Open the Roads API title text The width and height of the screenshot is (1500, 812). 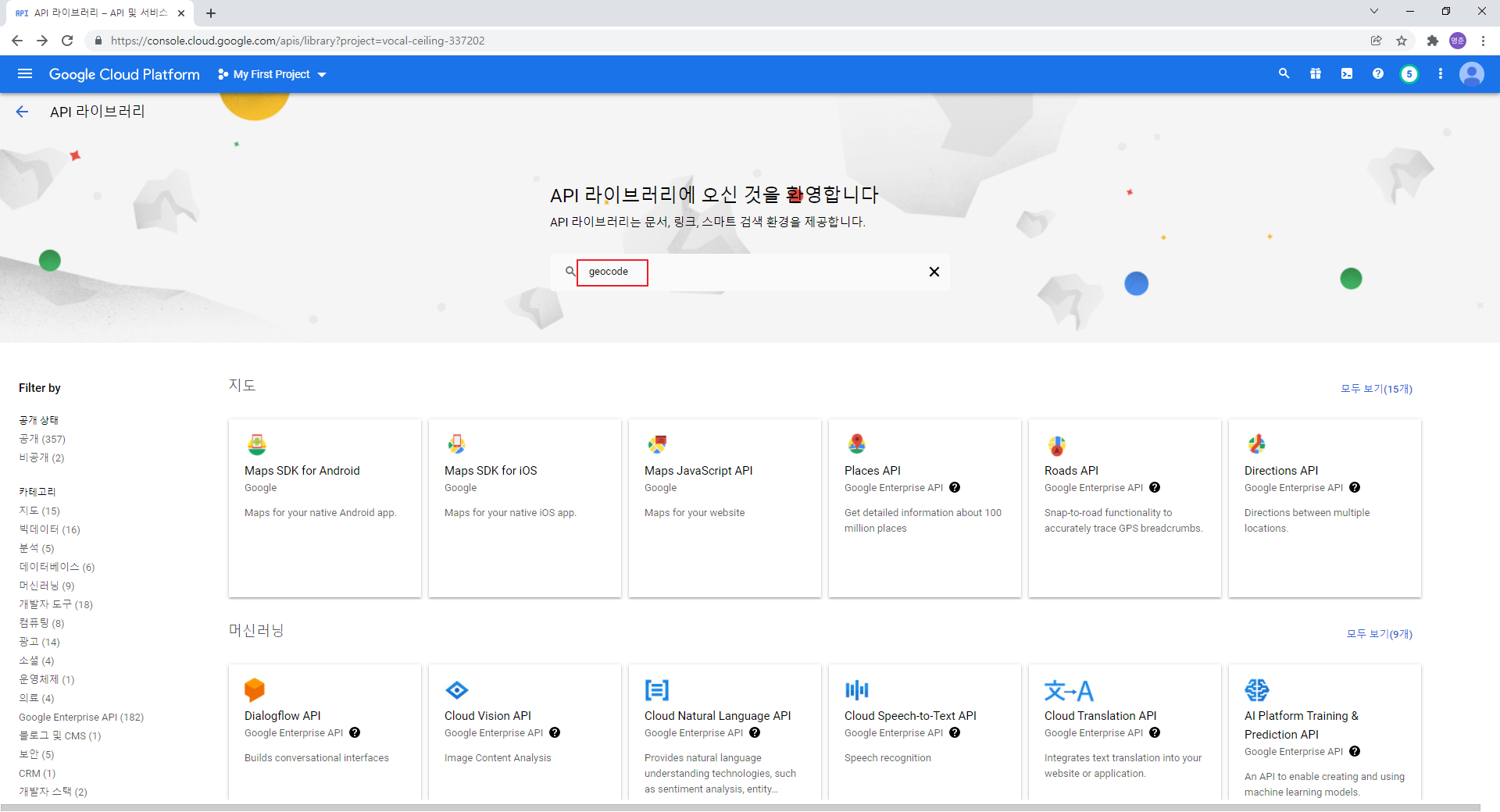[x=1071, y=471]
